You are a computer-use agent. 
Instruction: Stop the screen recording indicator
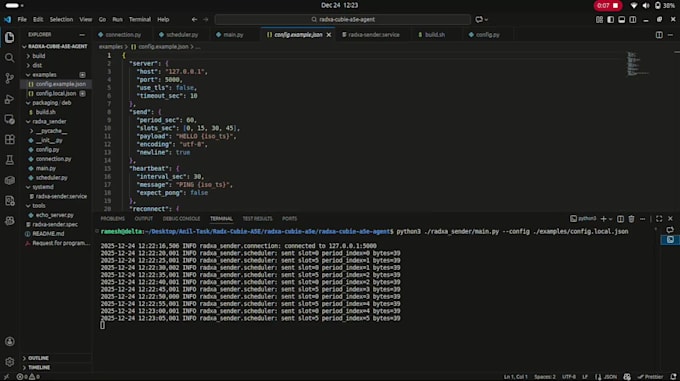coord(608,6)
